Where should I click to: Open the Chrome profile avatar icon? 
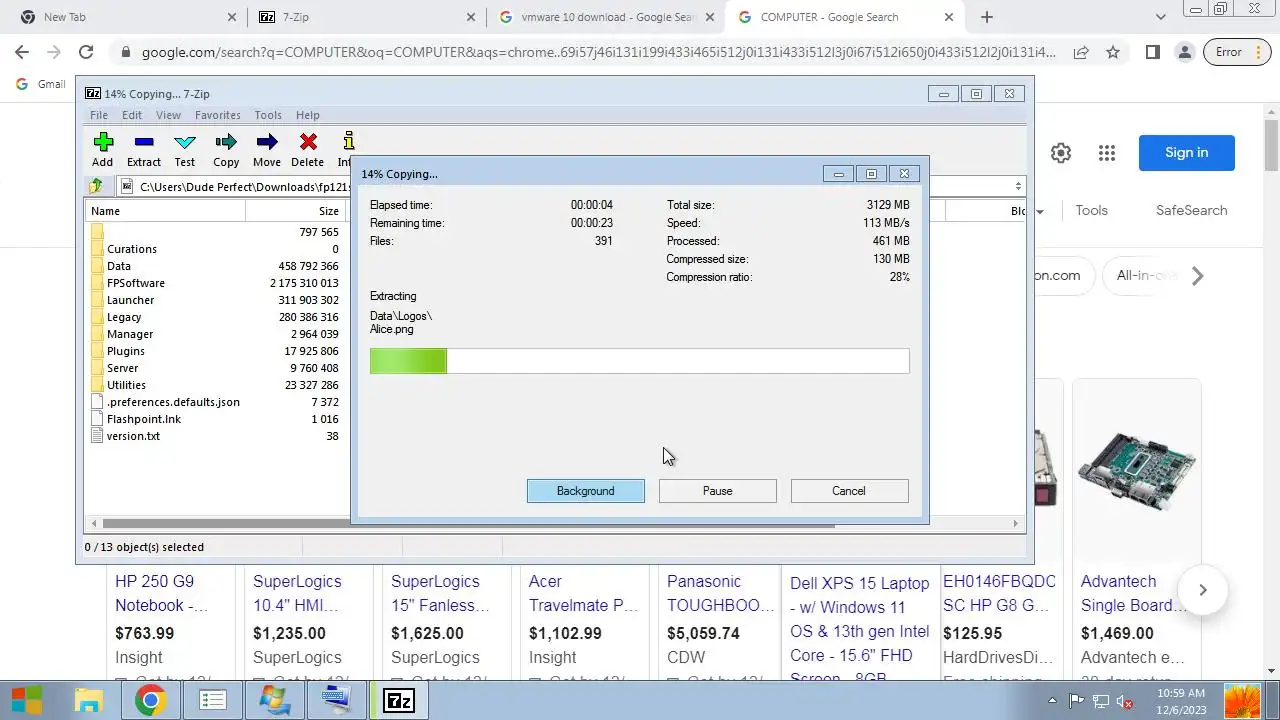(1184, 52)
